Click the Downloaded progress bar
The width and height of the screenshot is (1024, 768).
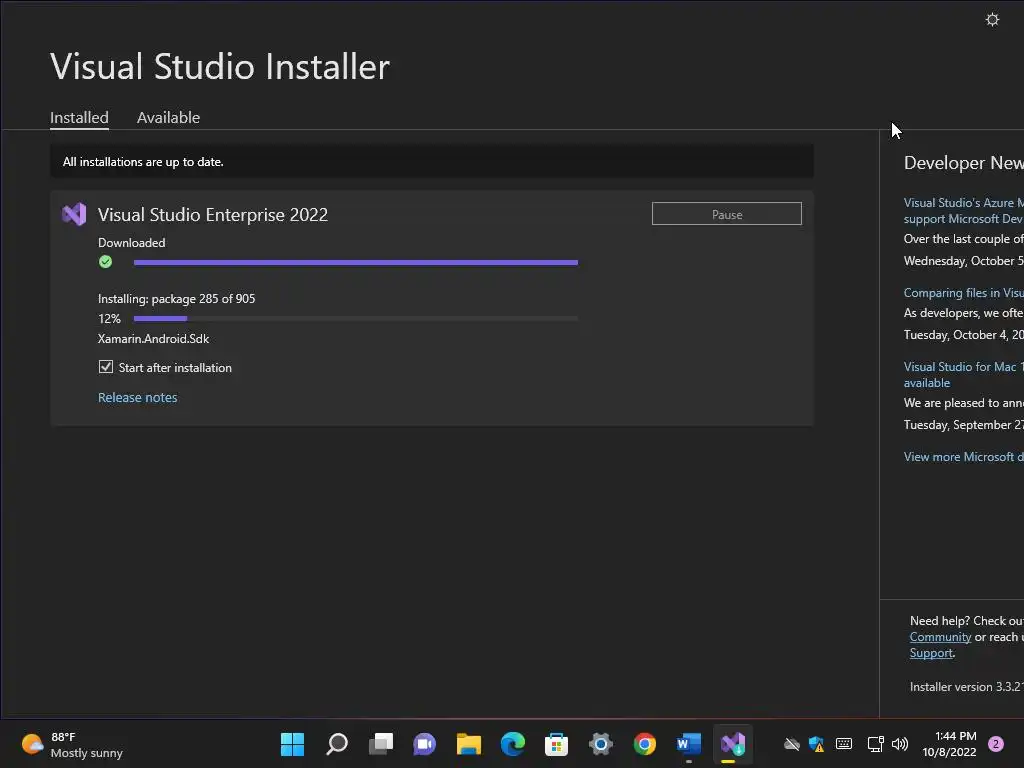tap(356, 263)
